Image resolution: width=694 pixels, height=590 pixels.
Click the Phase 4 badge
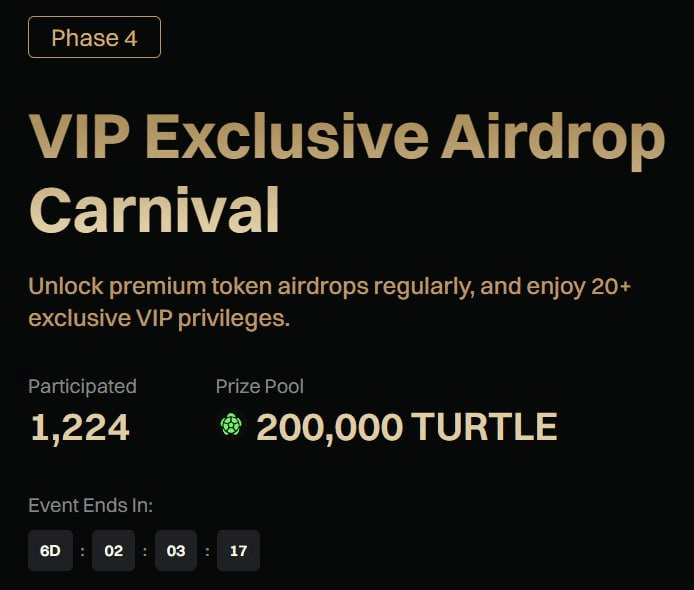pyautogui.click(x=94, y=38)
